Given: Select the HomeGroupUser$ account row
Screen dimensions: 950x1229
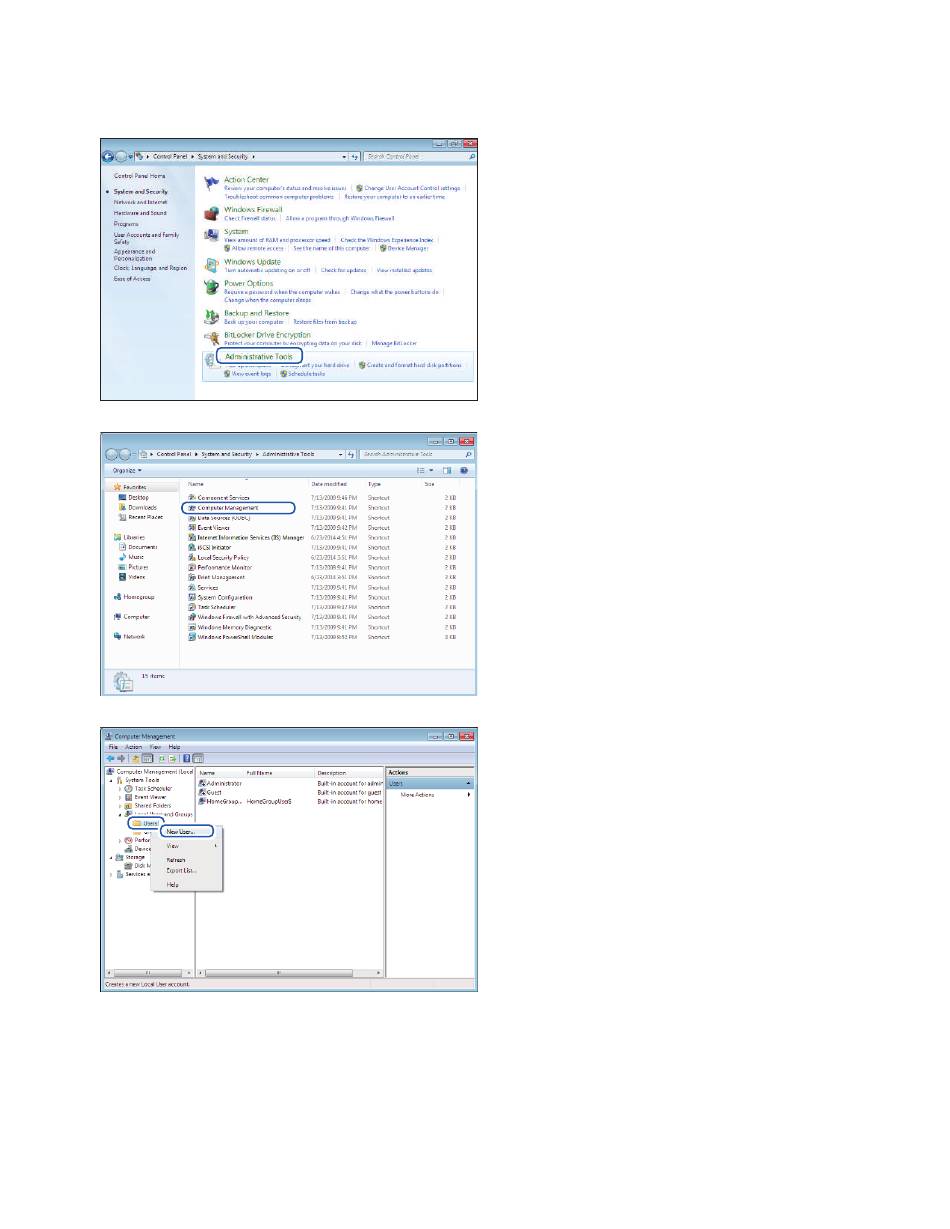Looking at the screenshot, I should click(289, 801).
